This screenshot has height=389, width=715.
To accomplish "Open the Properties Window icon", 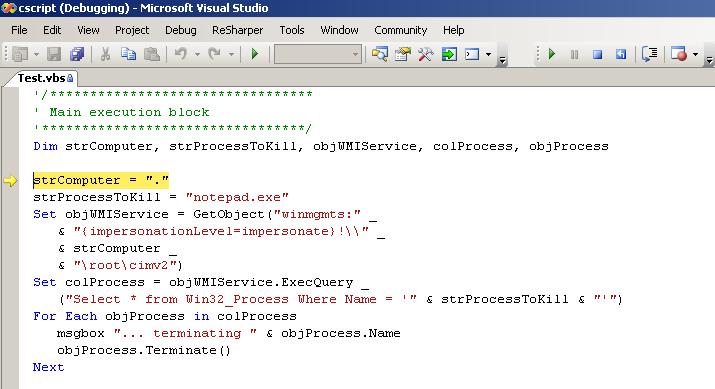I will click(403, 54).
